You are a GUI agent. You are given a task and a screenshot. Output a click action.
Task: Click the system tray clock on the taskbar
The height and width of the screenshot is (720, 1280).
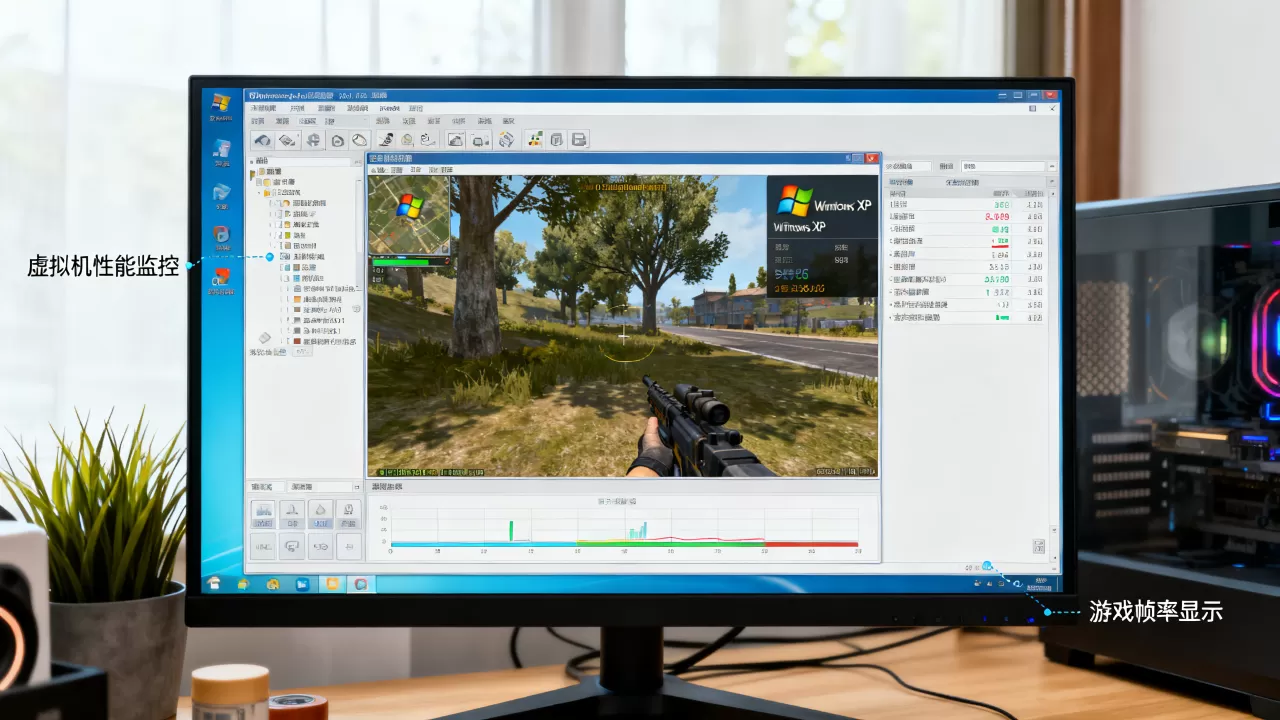[1038, 582]
